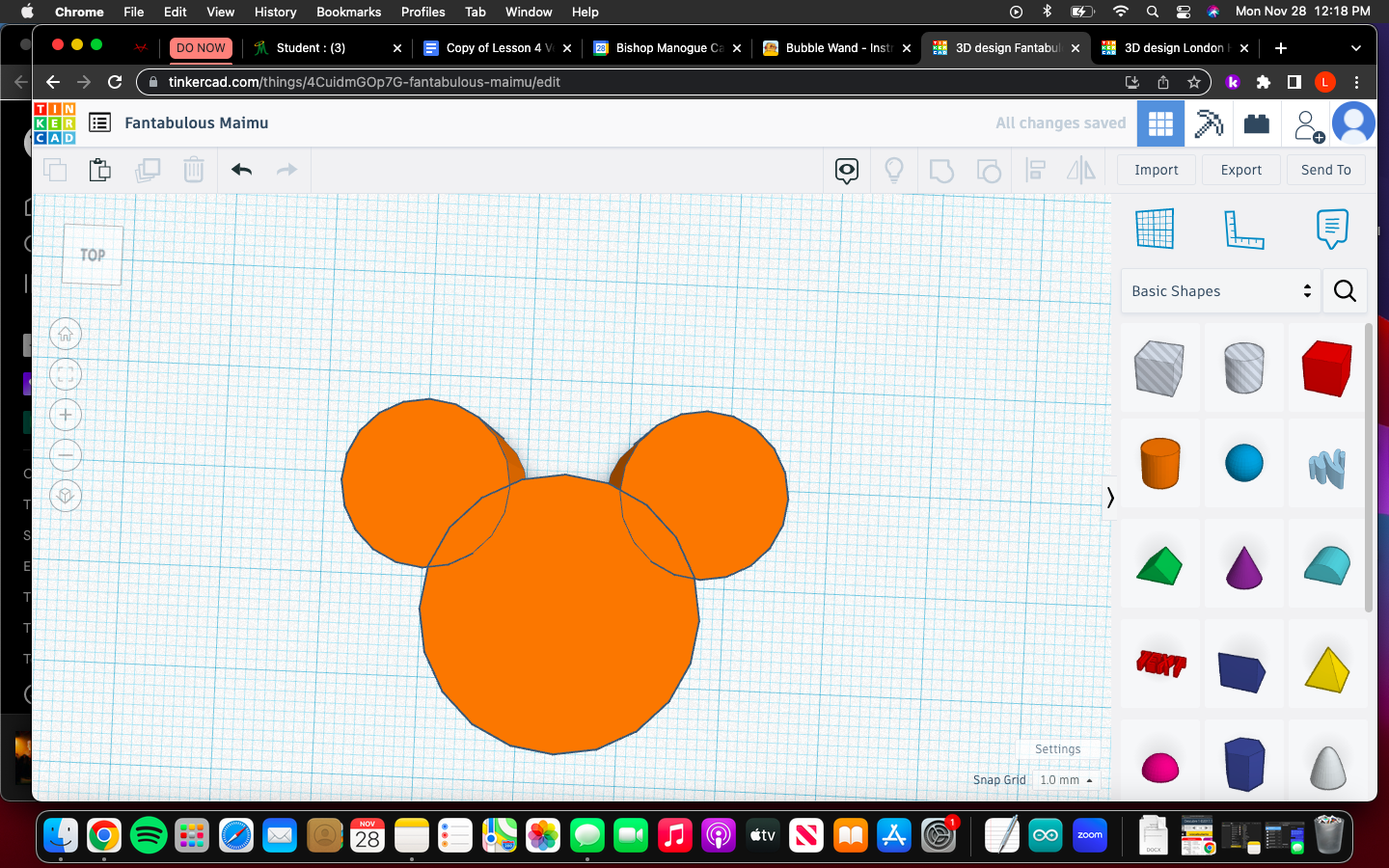Click the Import button
The image size is (1389, 868).
1157,170
